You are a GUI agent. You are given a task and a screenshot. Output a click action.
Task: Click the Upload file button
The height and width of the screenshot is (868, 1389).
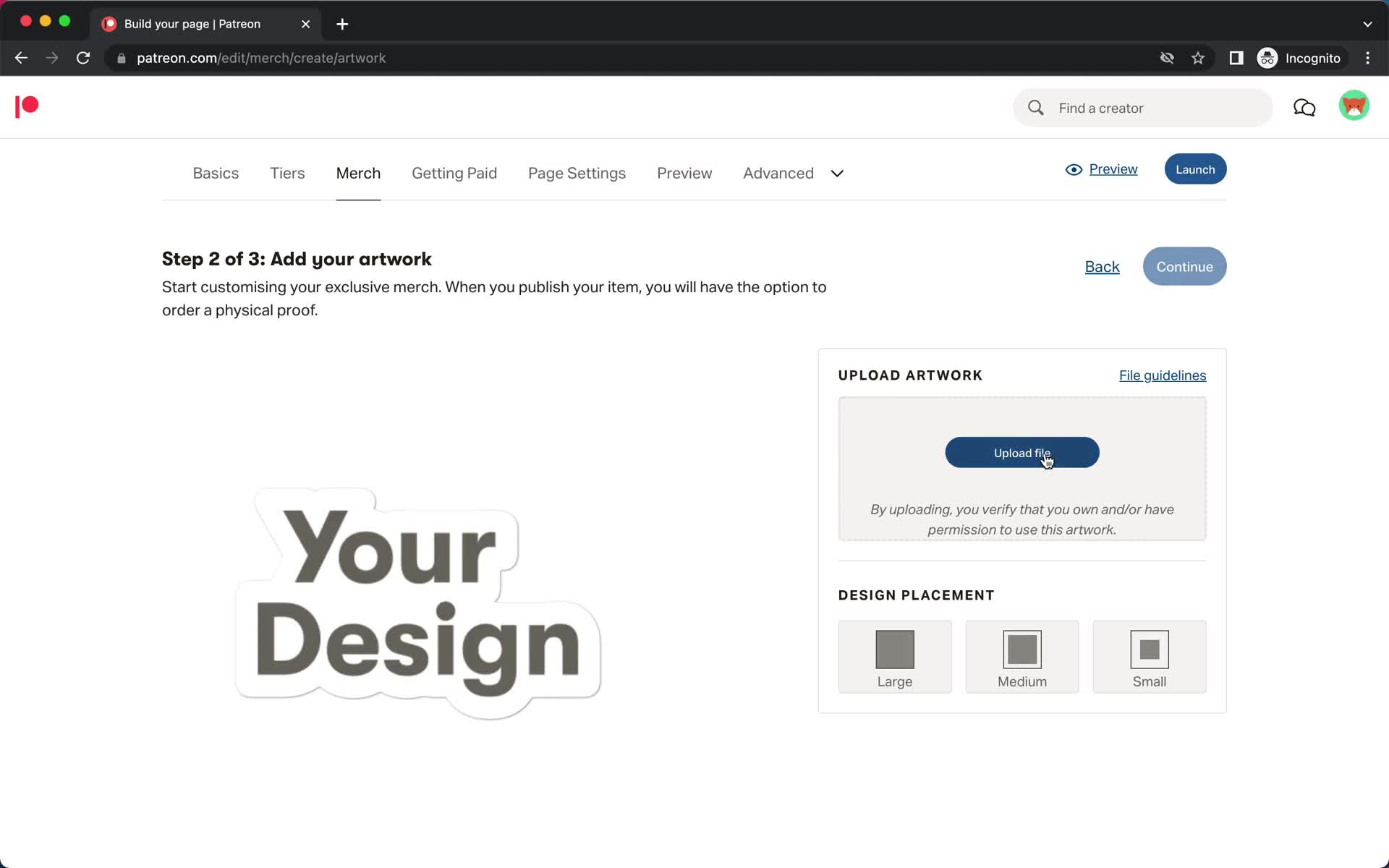[x=1022, y=452]
